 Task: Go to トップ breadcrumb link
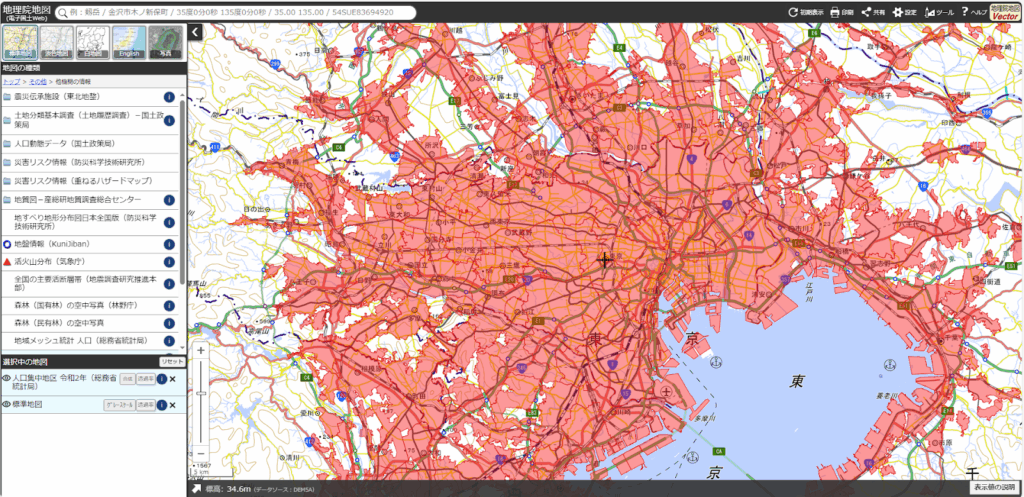point(10,82)
